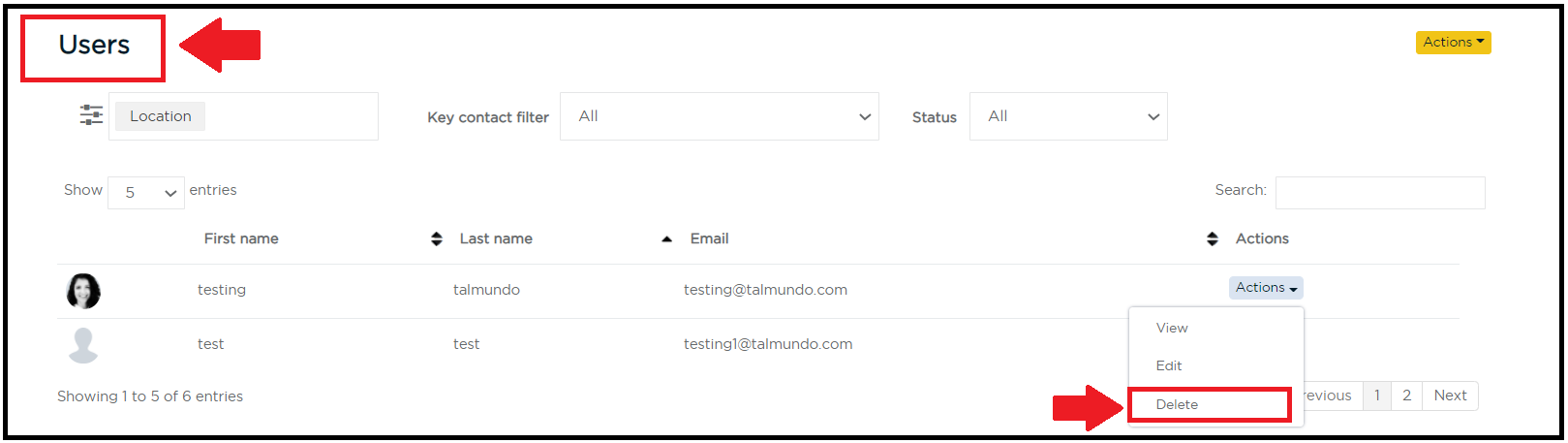Sort by First name column arrows
1568x443 pixels.
pyautogui.click(x=437, y=238)
